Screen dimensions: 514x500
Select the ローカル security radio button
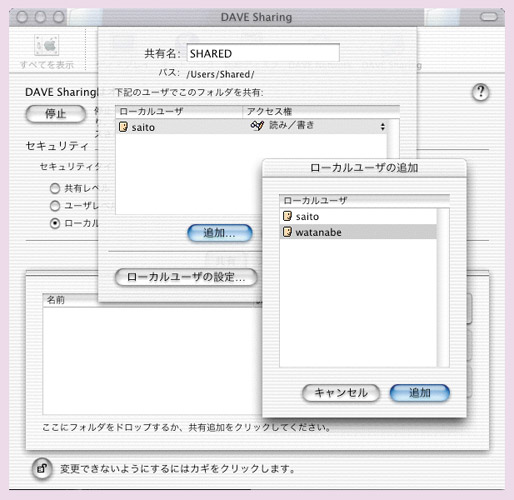click(x=55, y=223)
